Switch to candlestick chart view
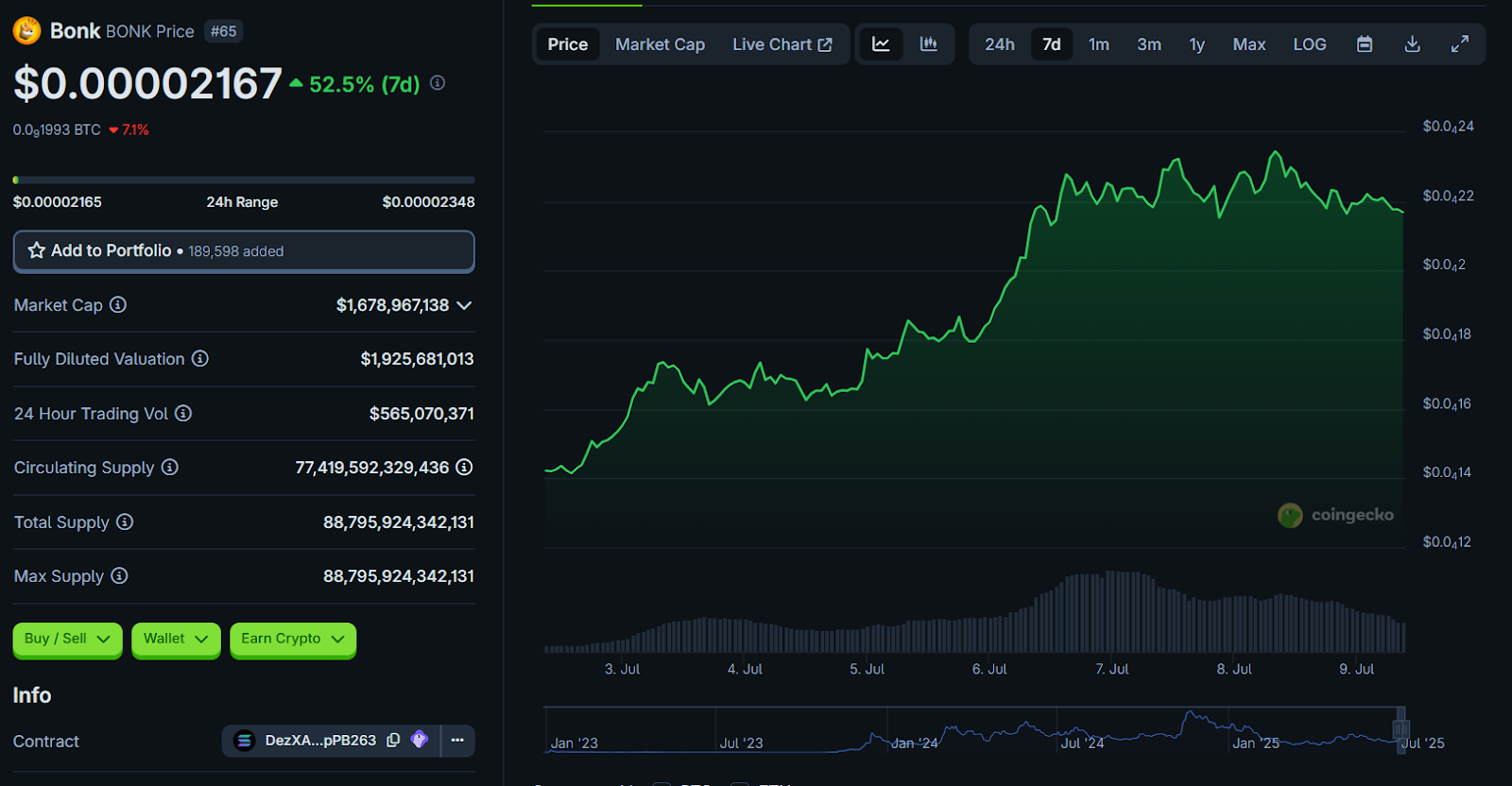The width and height of the screenshot is (1512, 786). [929, 44]
